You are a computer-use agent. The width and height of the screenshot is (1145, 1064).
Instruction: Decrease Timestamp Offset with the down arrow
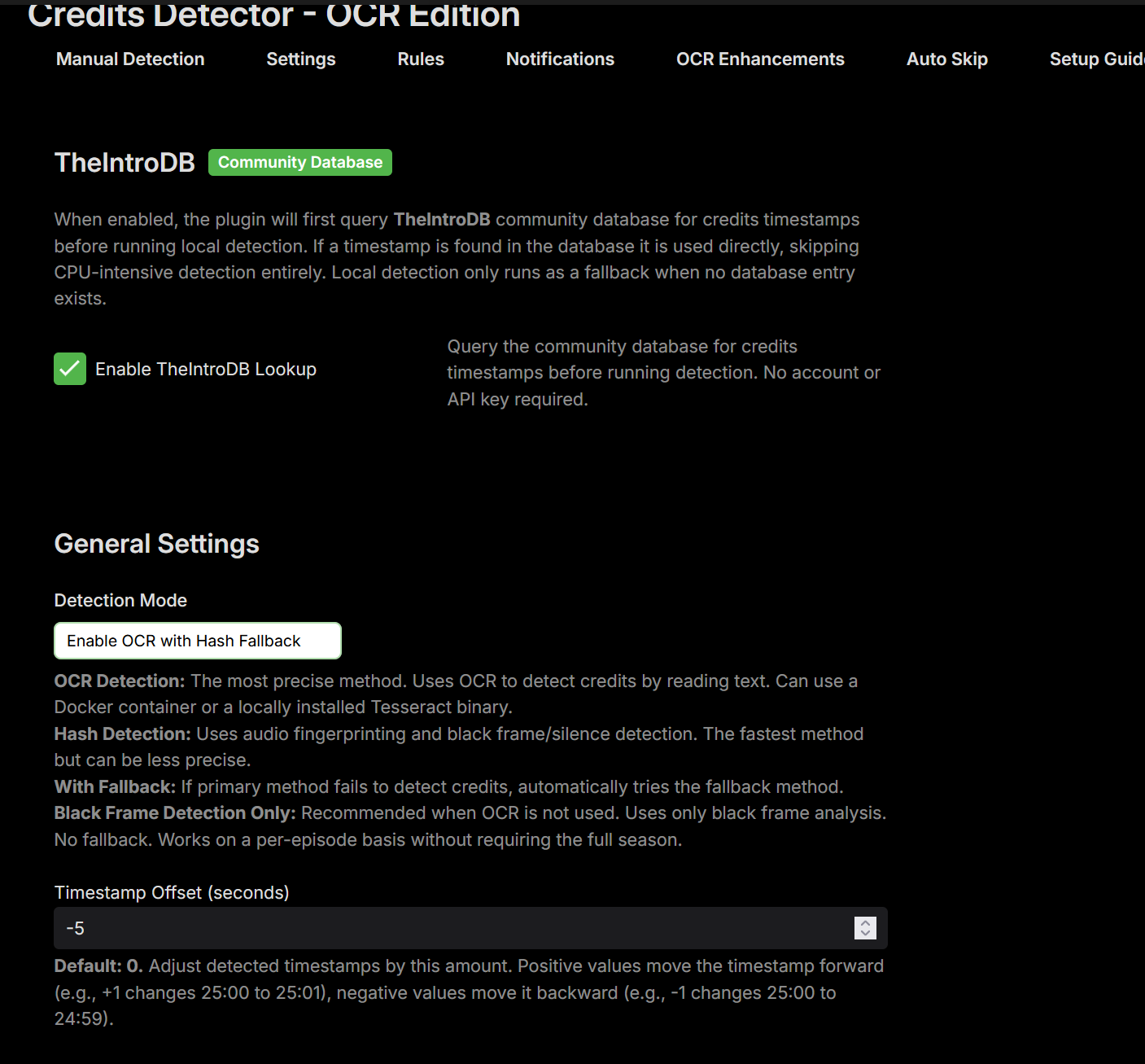tap(865, 934)
